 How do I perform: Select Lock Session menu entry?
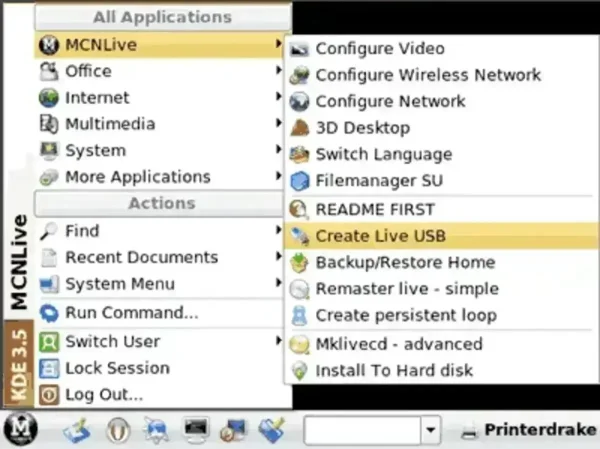pos(159,368)
